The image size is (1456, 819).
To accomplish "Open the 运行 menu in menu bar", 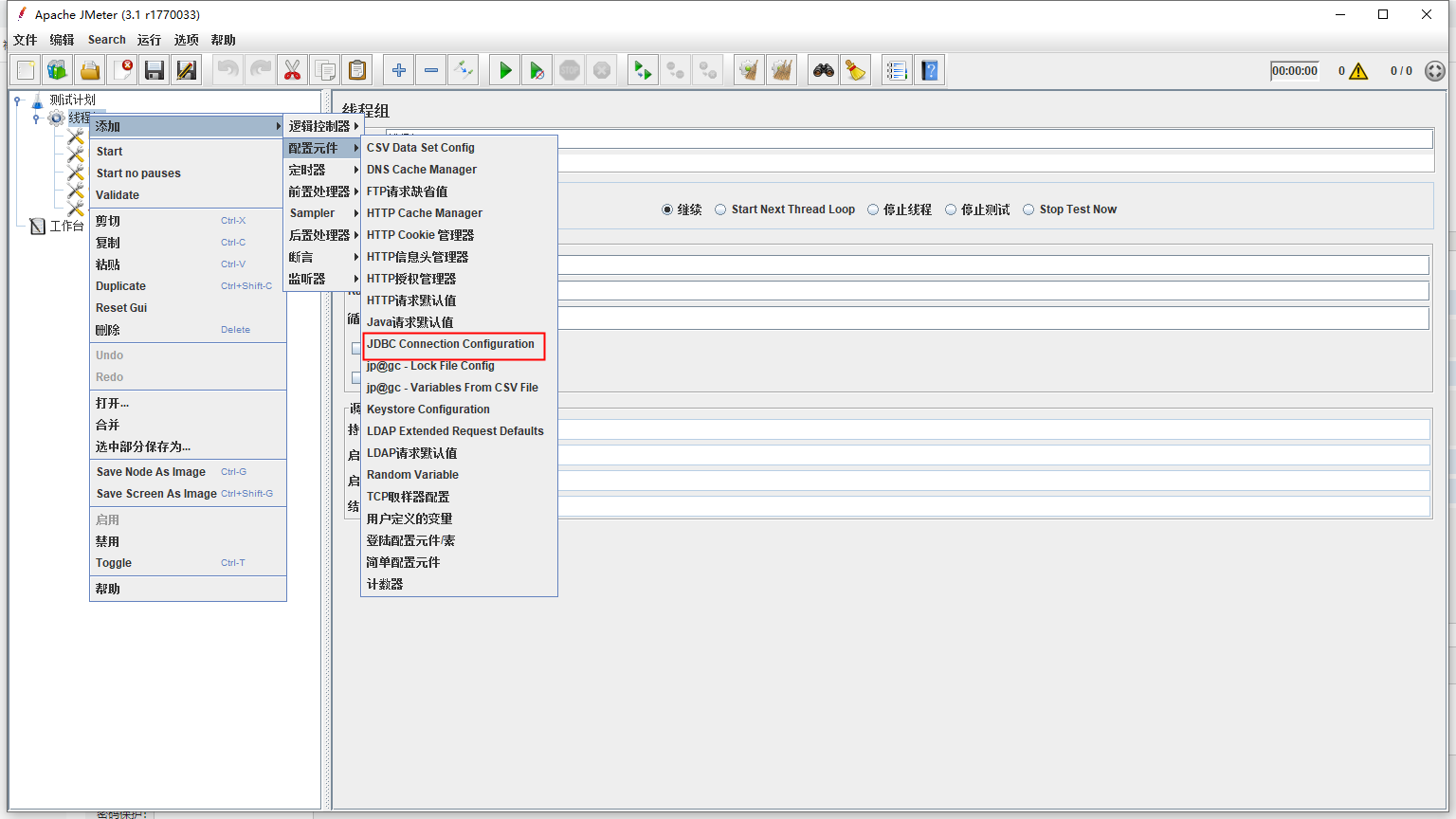I will [149, 40].
